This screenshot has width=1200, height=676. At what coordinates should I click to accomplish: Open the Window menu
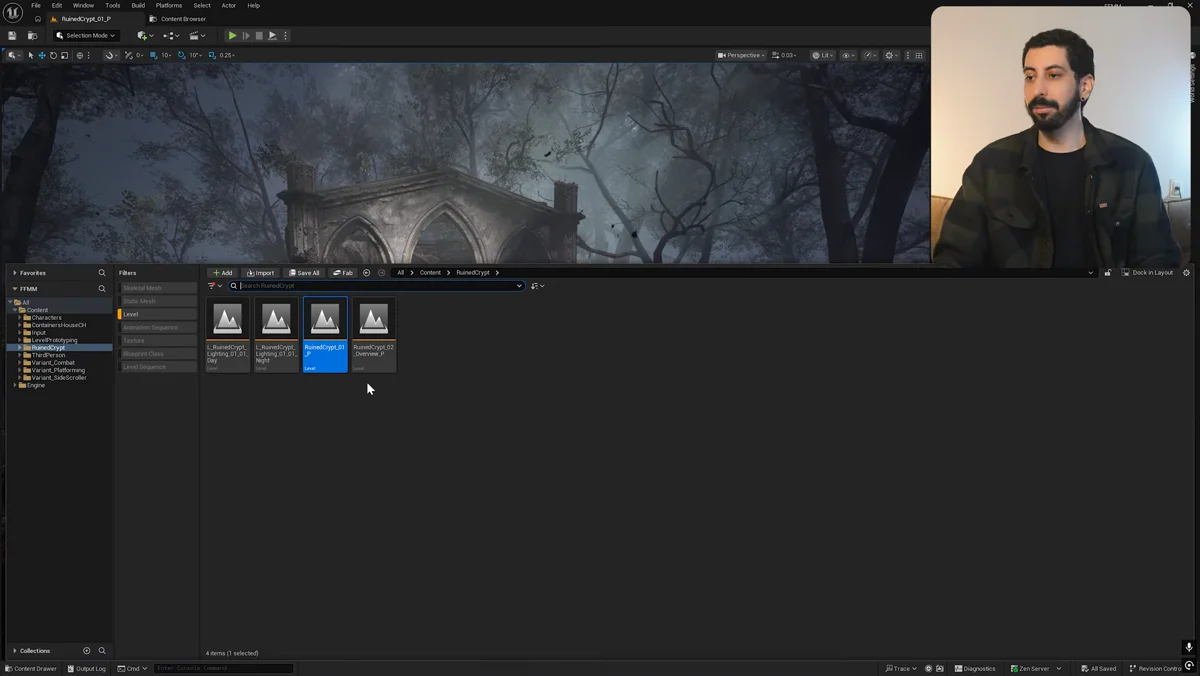83,5
